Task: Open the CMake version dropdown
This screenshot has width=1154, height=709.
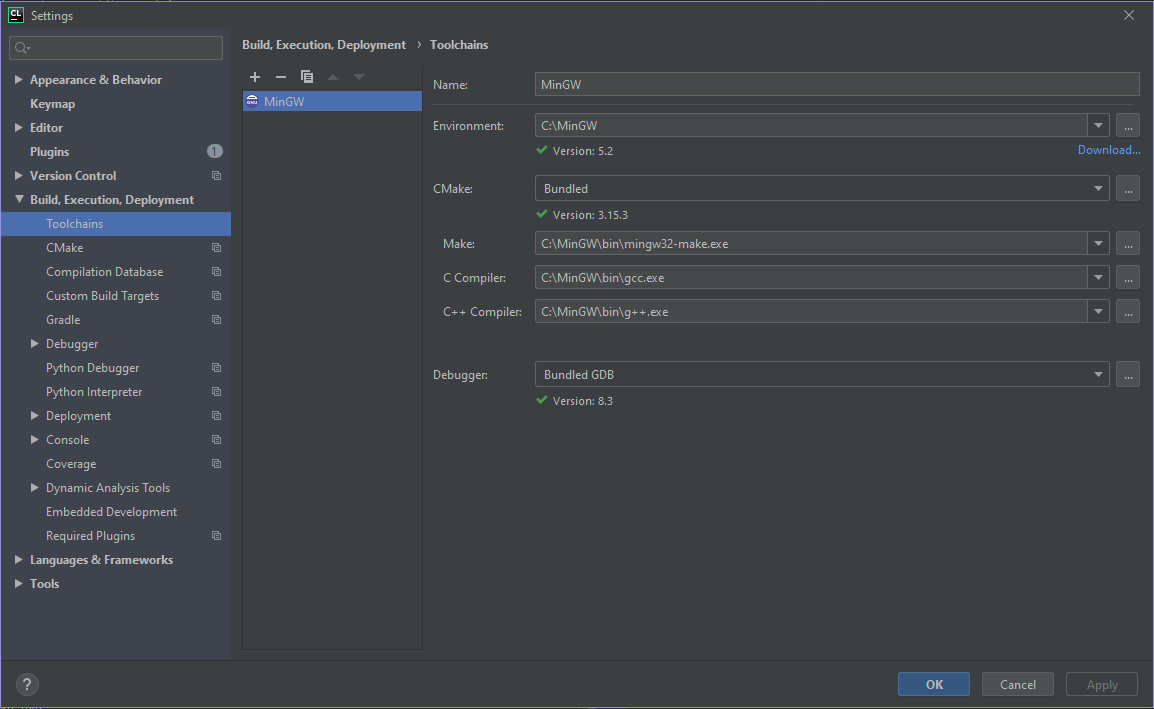Action: pos(1098,188)
